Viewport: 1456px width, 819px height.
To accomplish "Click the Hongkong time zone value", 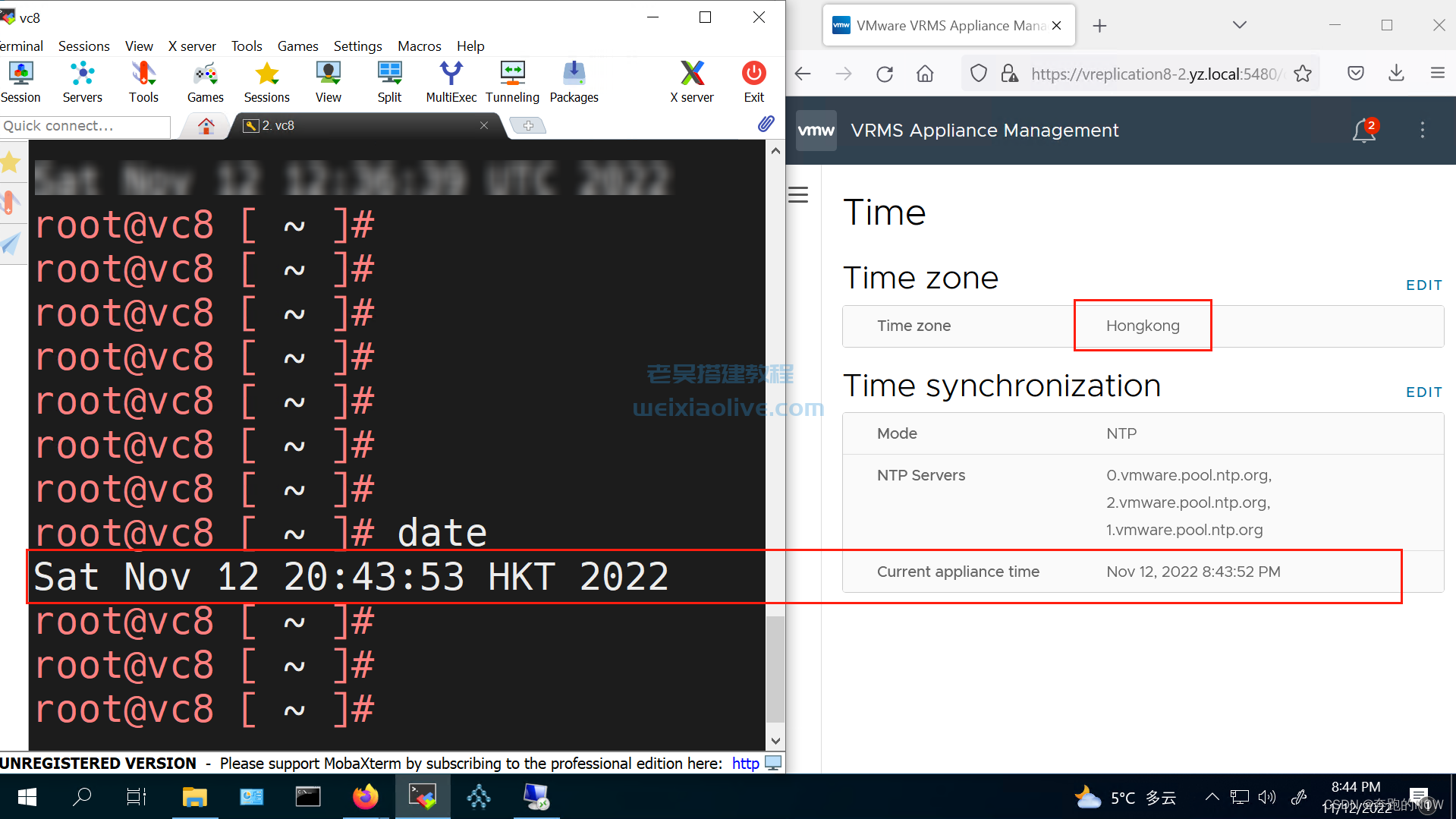I will (x=1143, y=326).
